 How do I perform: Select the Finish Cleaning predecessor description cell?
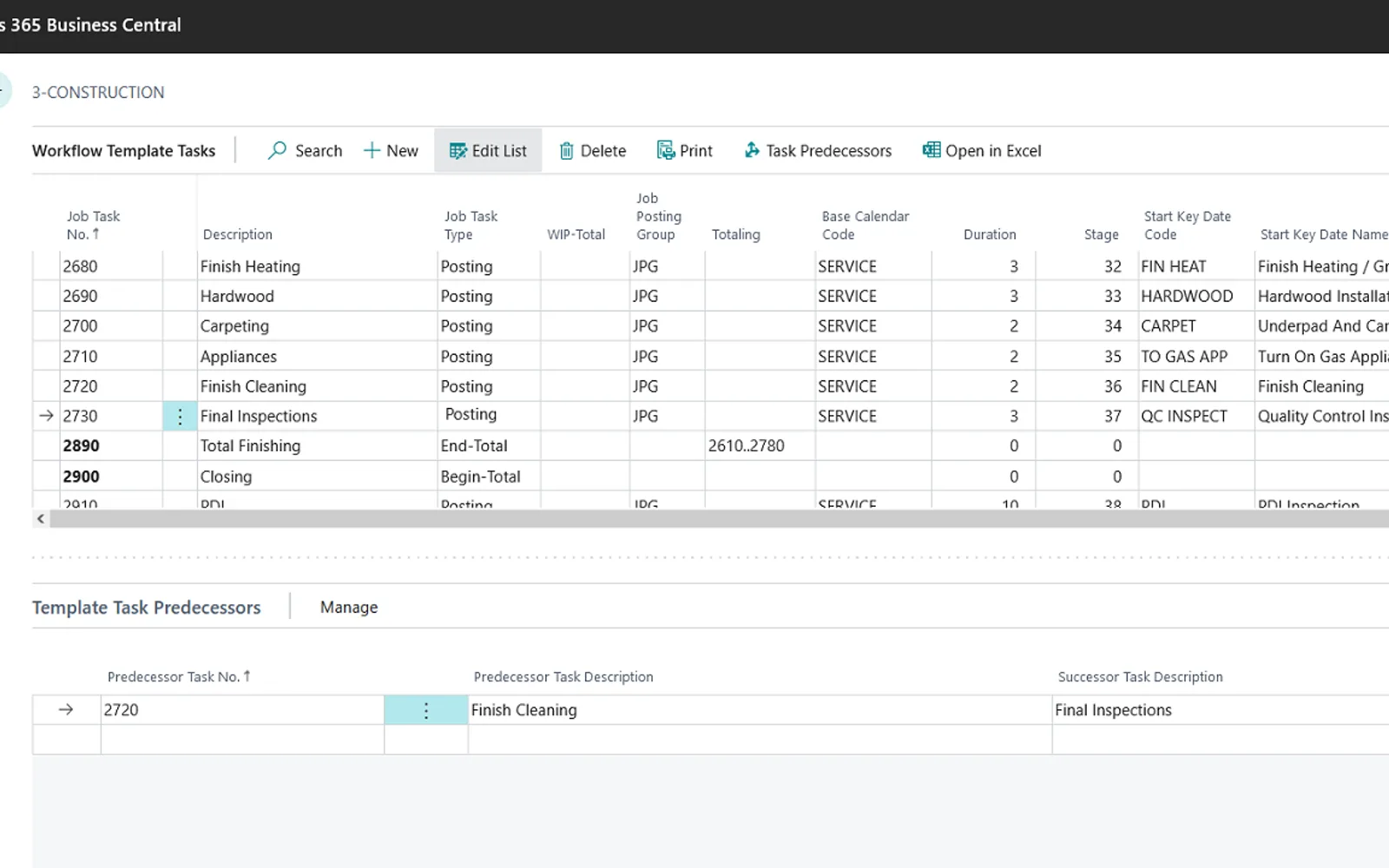pos(760,710)
